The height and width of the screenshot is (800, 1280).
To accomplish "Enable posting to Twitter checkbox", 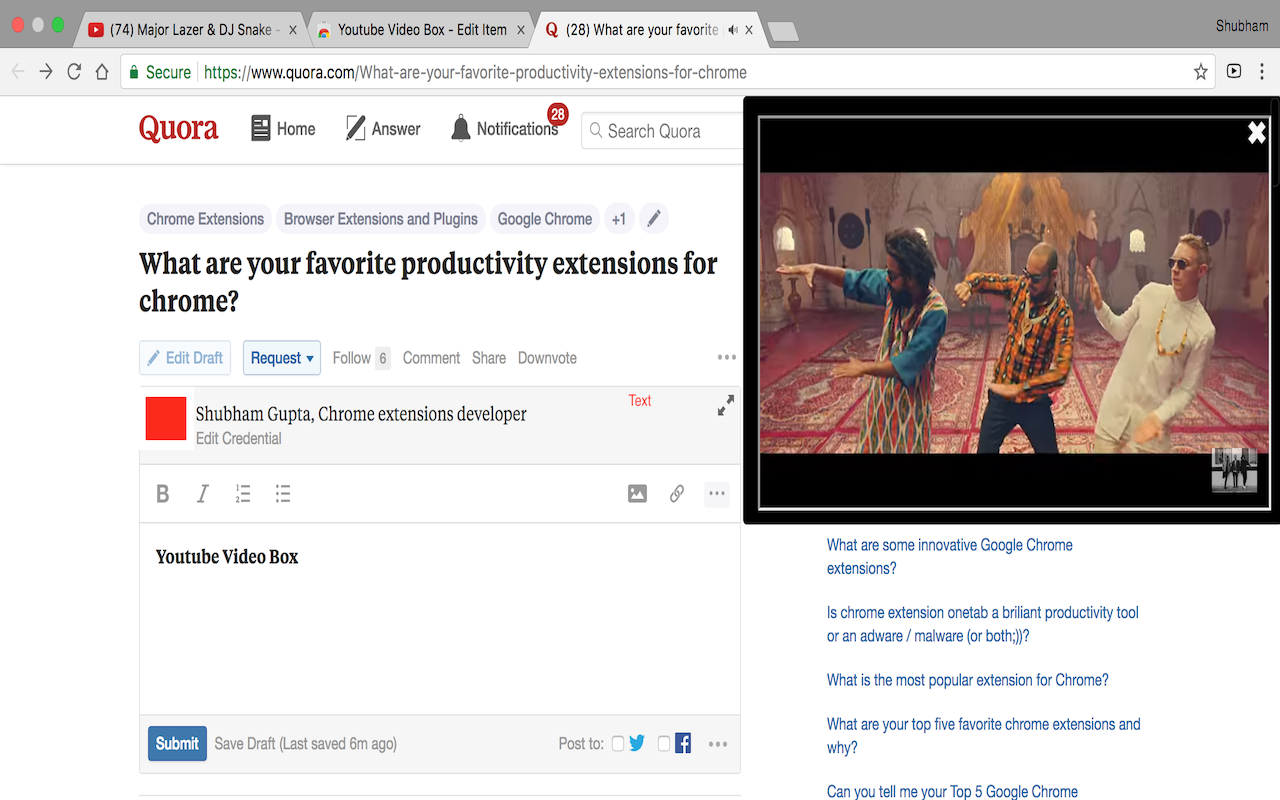I will click(x=618, y=744).
